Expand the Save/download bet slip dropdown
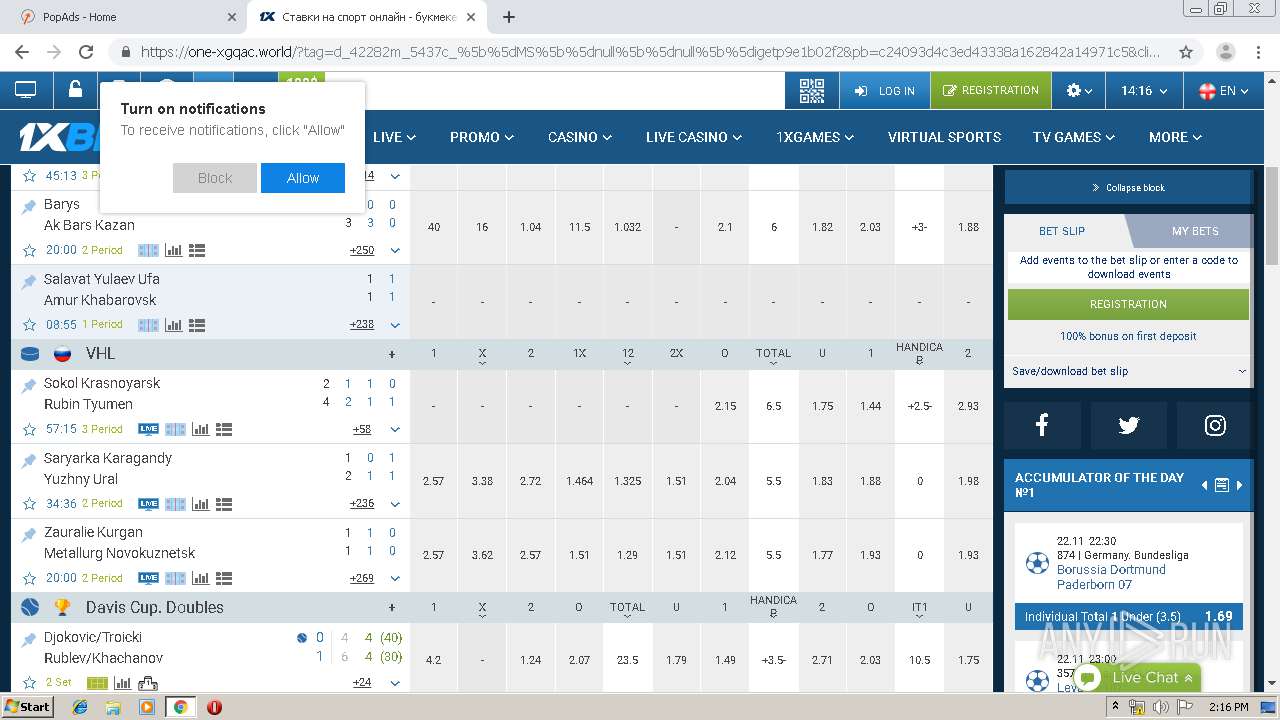The width and height of the screenshot is (1280, 720). (1128, 371)
